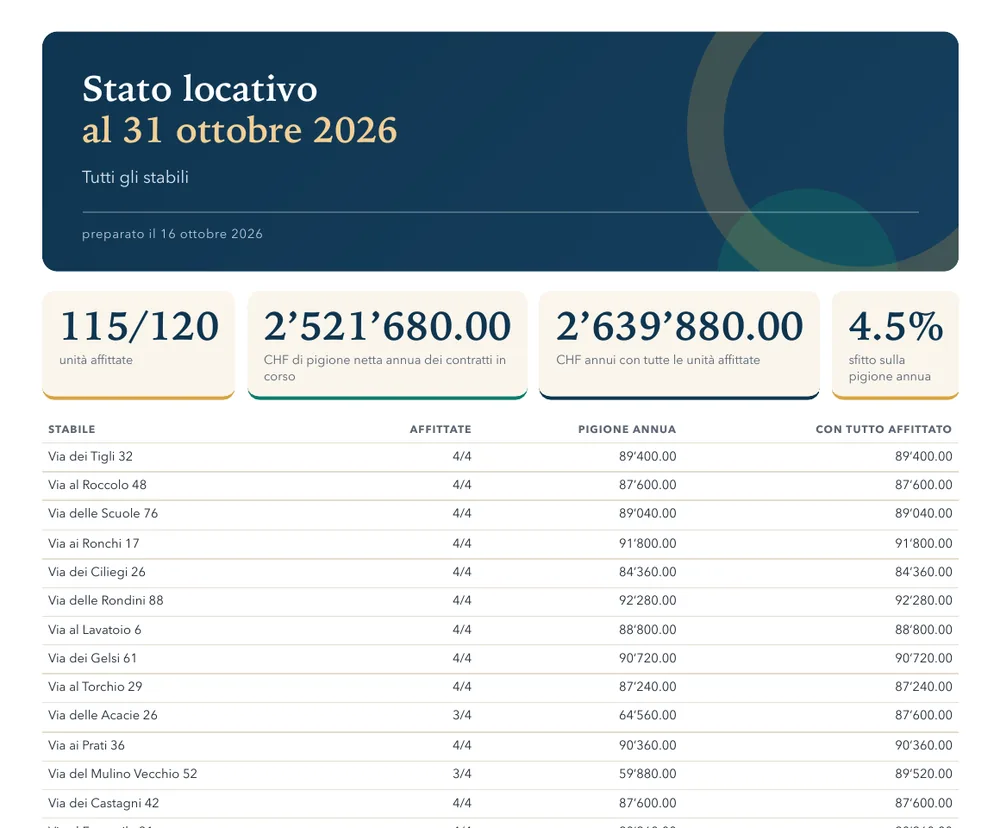
Task: Select the 'Via dei Ciliegi 26' row name
Action: click(x=97, y=572)
